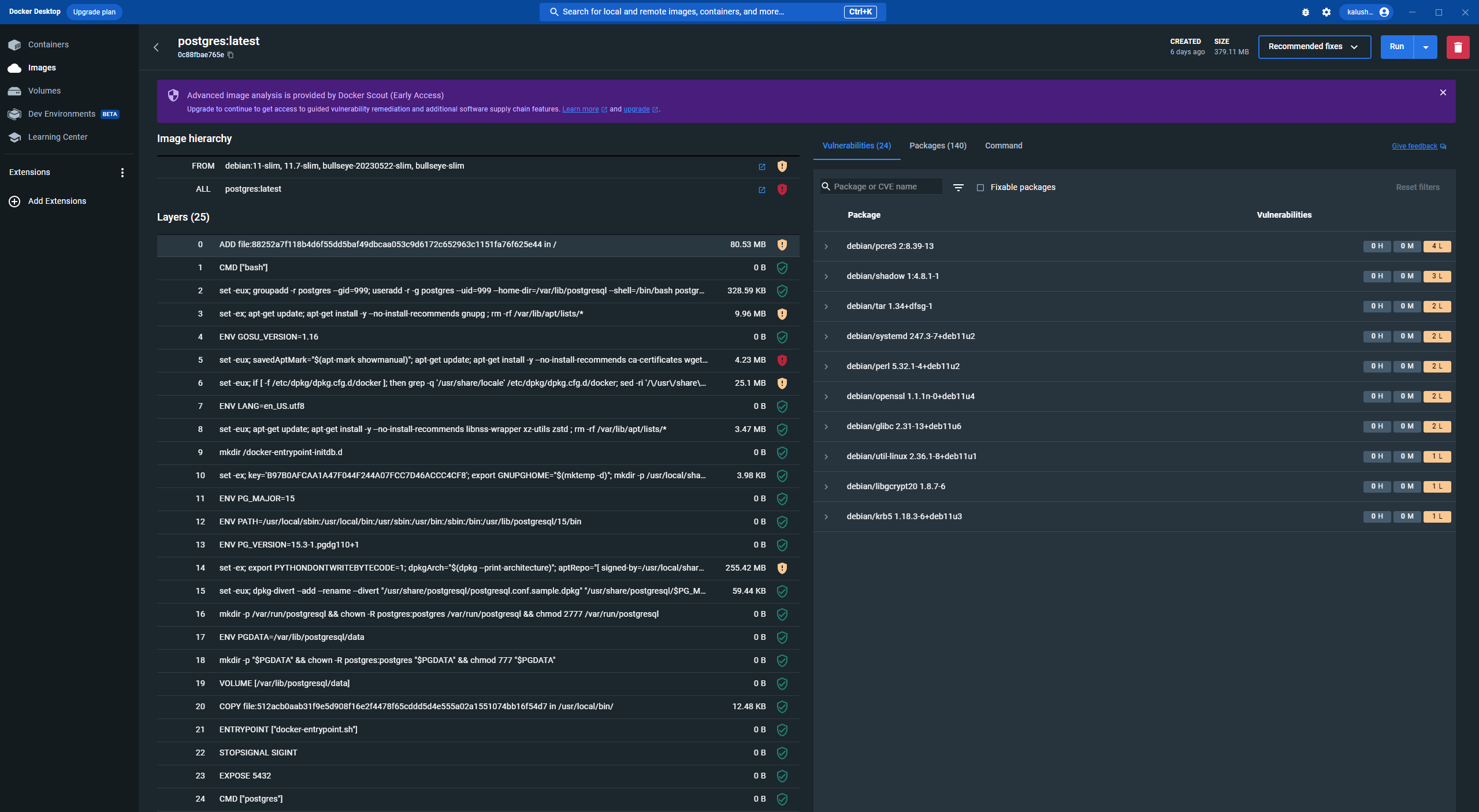
Task: Expand the debian/perl 5.32.1-4+deb11u2 package
Action: (826, 367)
